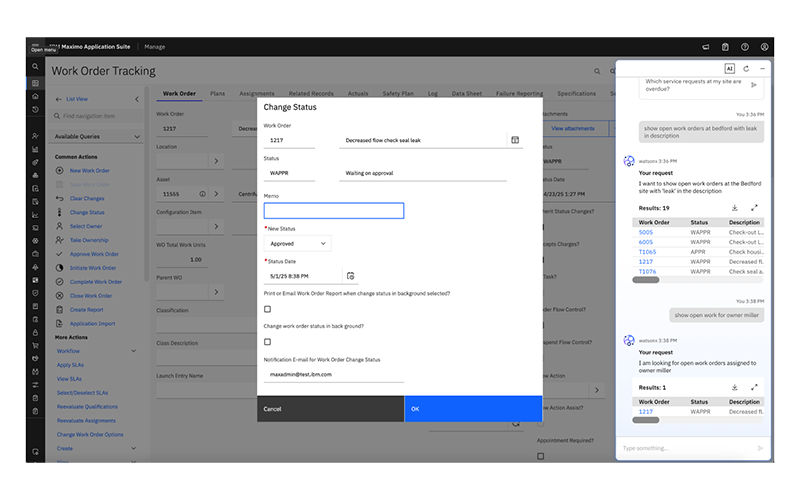Check Print or Email Work Order Report box
The width and height of the screenshot is (800, 500).
(268, 309)
